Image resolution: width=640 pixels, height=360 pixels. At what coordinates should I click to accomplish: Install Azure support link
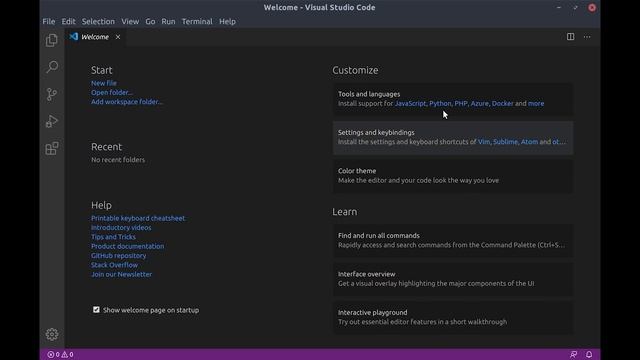pos(480,103)
